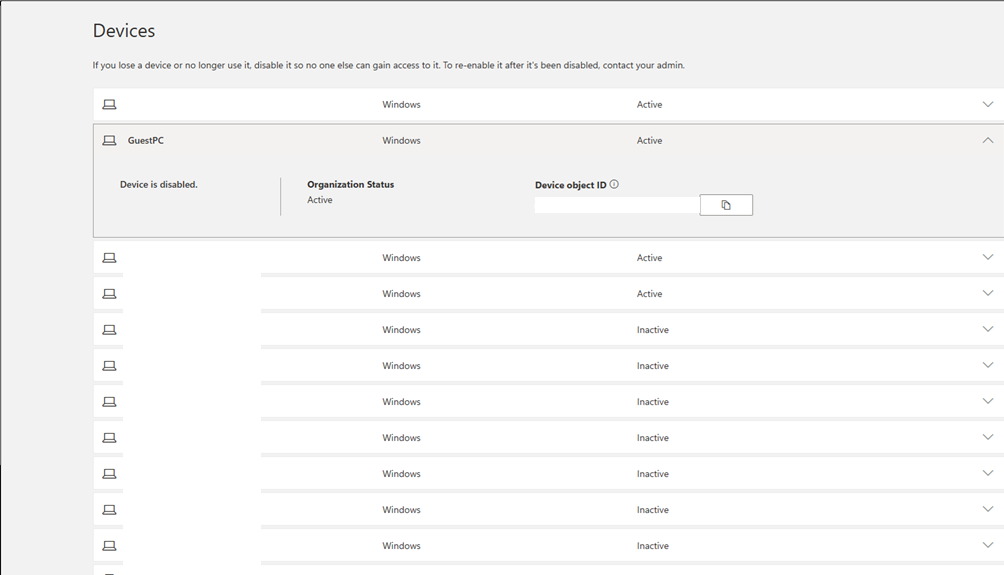This screenshot has height=575, width=1004.
Task: Expand the last Active row before Inactive rows
Action: tap(987, 293)
